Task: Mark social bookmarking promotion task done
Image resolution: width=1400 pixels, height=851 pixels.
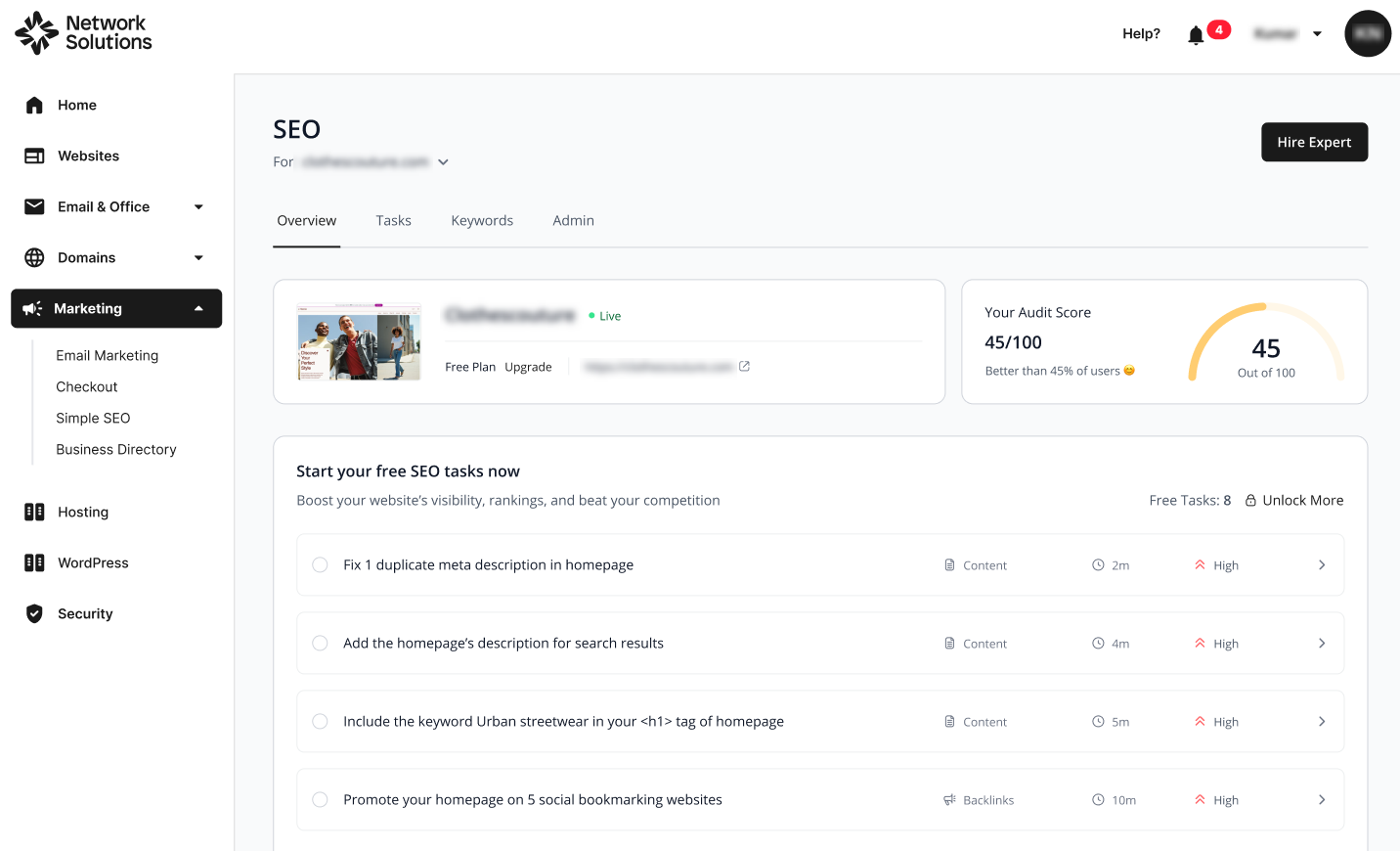Action: [x=320, y=799]
